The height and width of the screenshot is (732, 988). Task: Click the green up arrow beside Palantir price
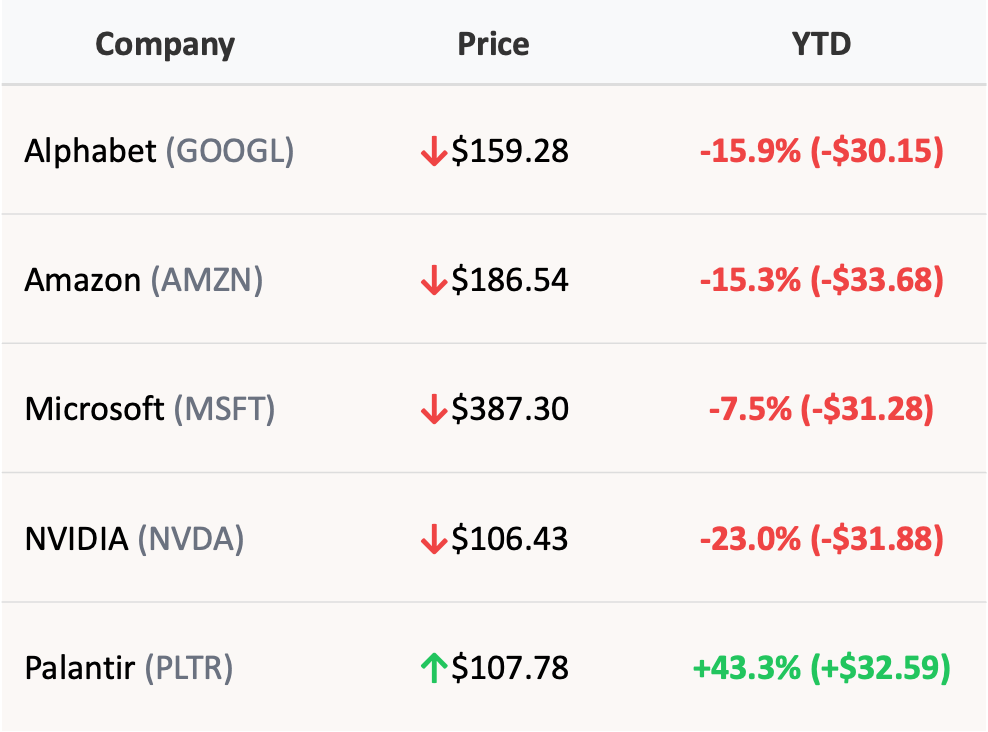[x=434, y=669]
